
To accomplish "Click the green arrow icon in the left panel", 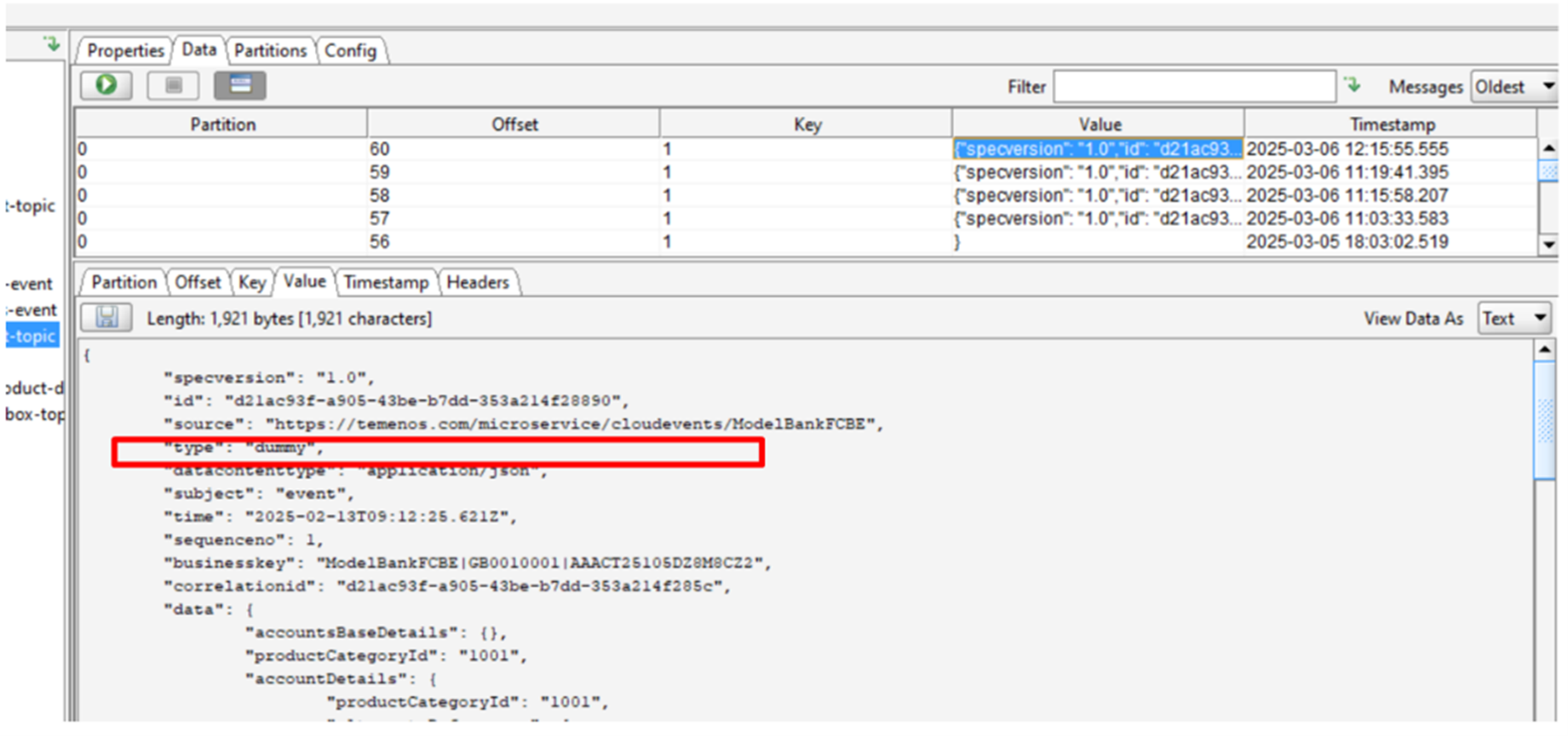I will pyautogui.click(x=52, y=44).
